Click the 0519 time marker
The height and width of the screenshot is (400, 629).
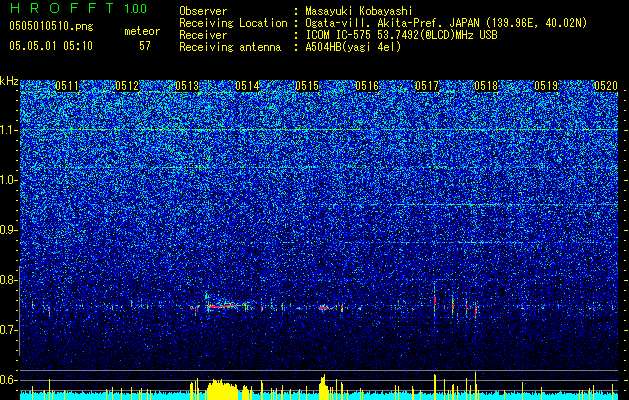546,86
